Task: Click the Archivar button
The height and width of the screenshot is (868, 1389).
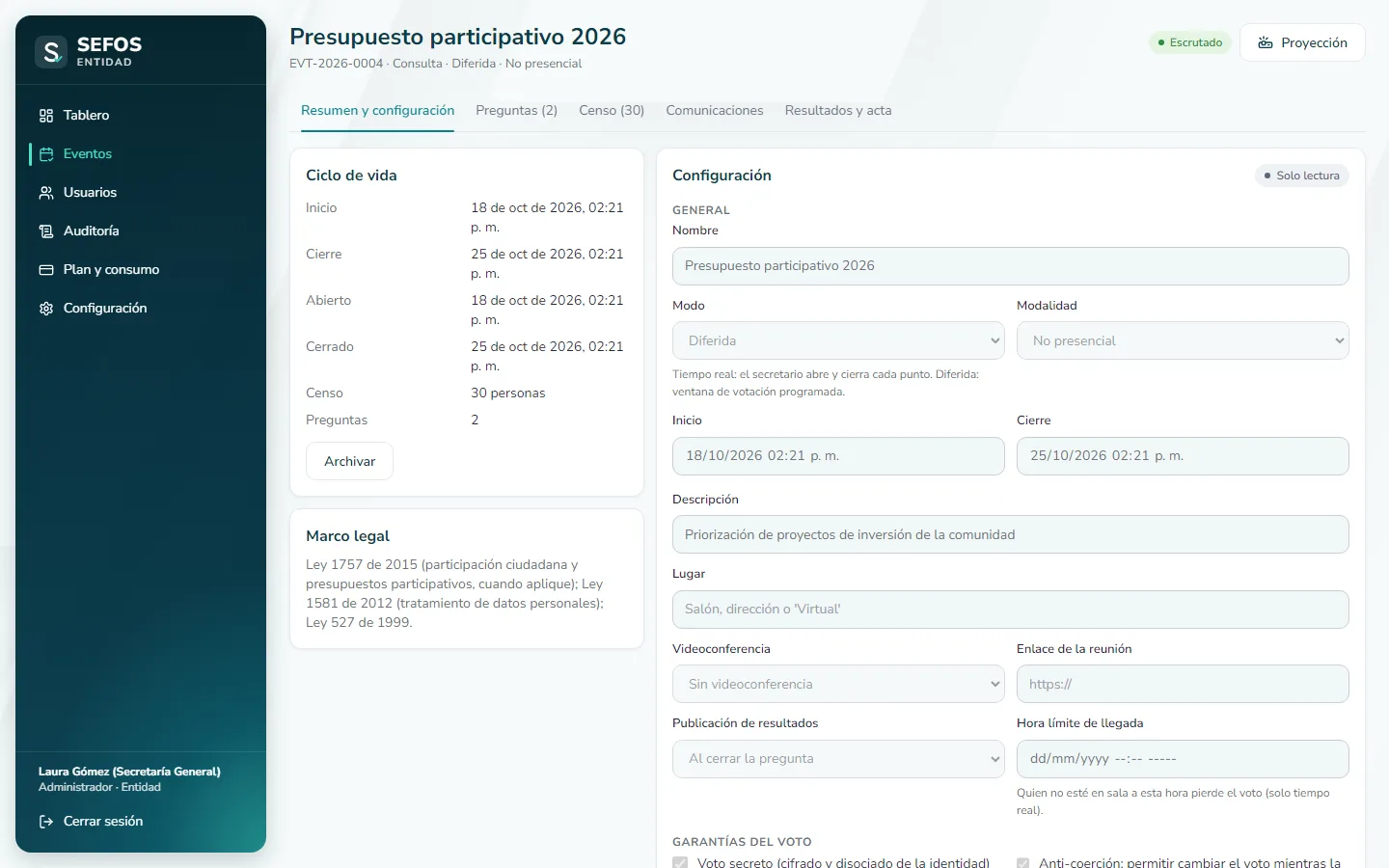Action: (349, 461)
